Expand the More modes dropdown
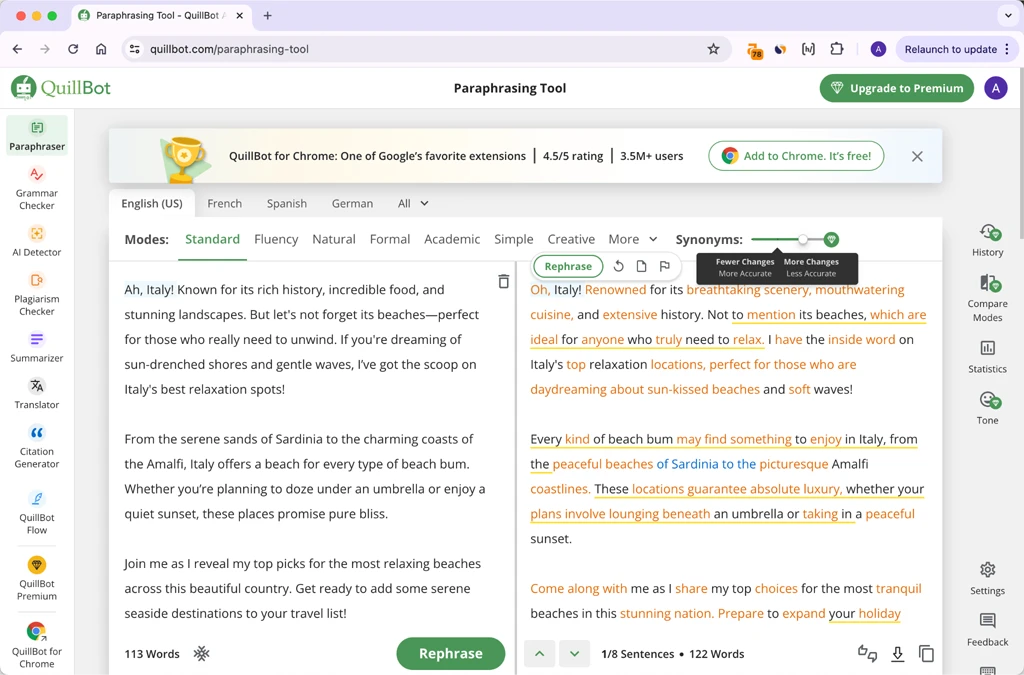Image resolution: width=1024 pixels, height=675 pixels. (x=632, y=240)
